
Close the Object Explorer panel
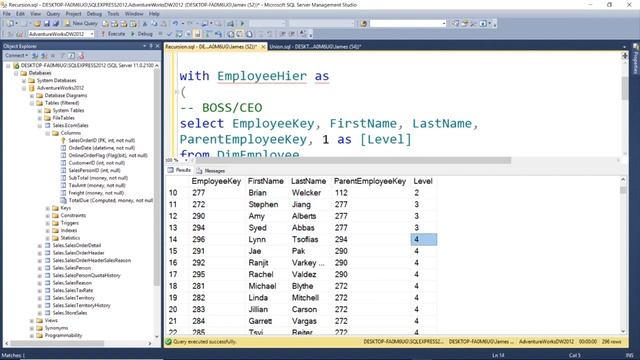[x=158, y=46]
